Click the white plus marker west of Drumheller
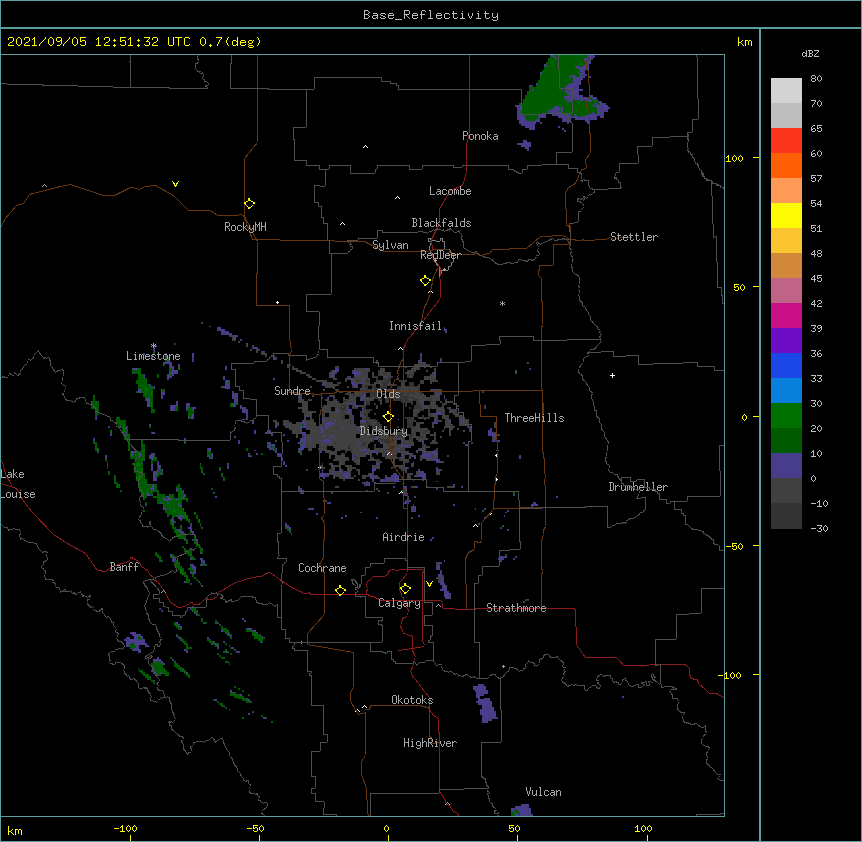This screenshot has height=842, width=862. click(612, 375)
